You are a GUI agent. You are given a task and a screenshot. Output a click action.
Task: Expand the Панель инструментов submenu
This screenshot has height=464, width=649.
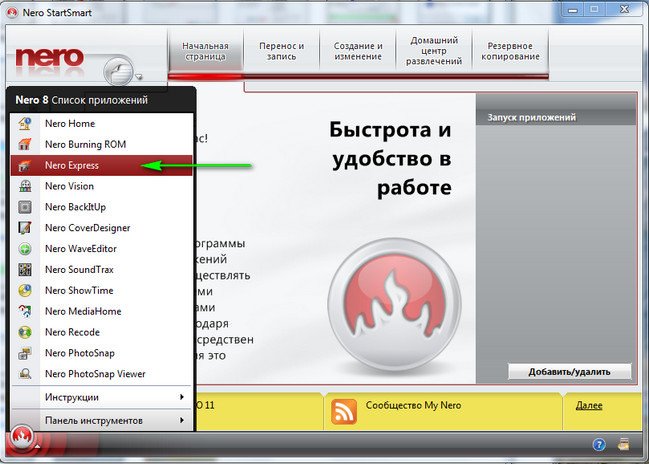click(101, 420)
